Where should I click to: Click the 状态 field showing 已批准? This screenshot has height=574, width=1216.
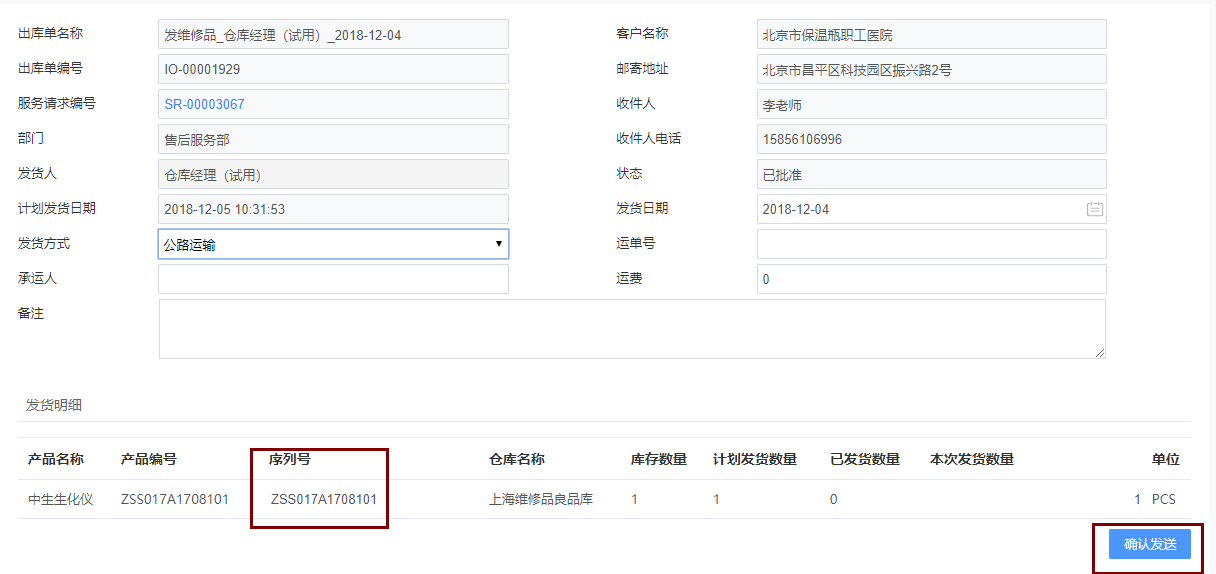931,174
